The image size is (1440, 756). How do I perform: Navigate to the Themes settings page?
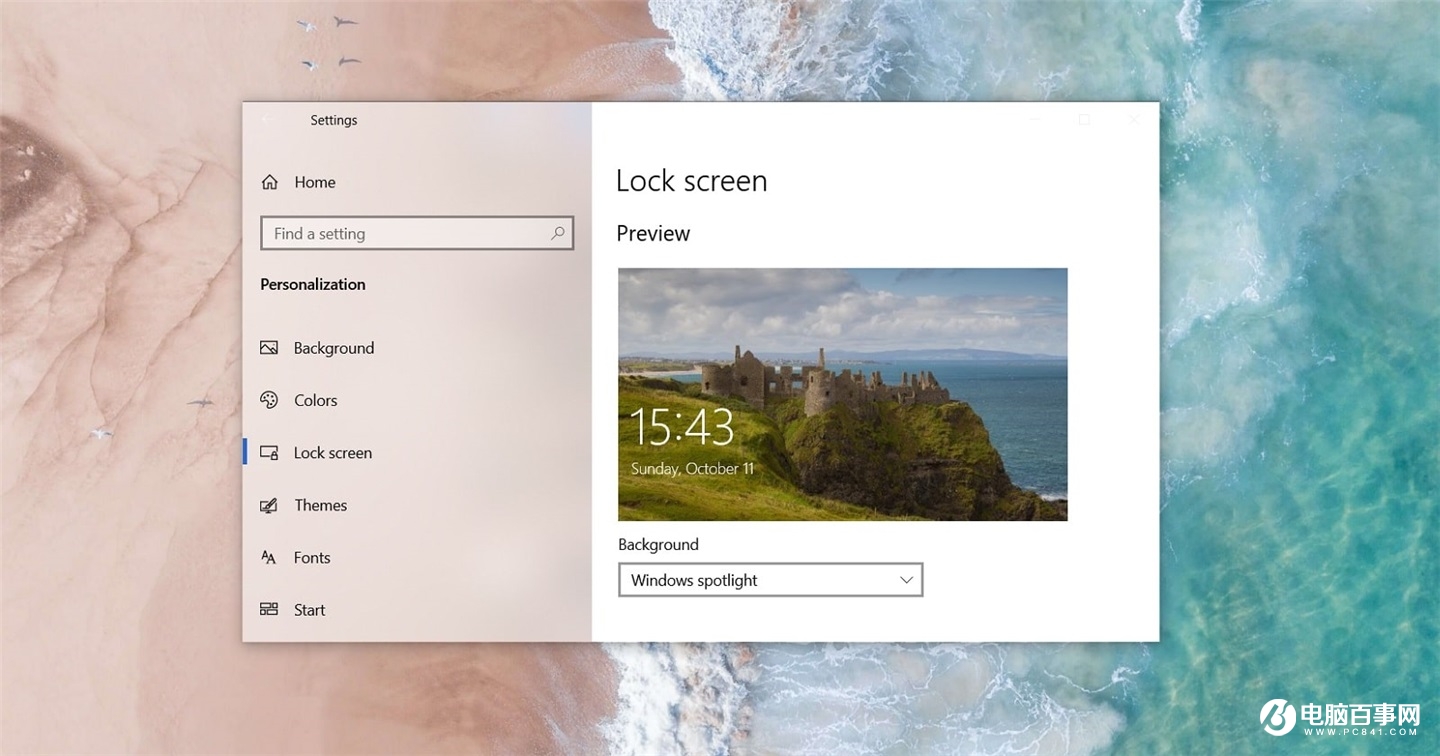point(320,505)
